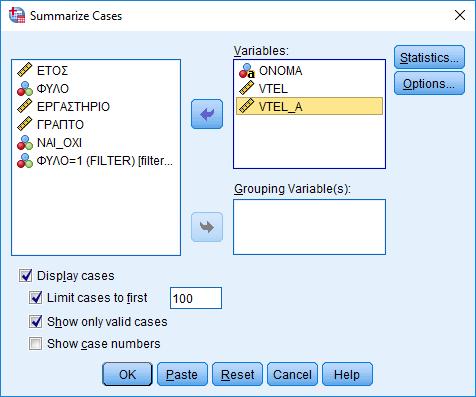Open the Options dialog

coord(429,83)
